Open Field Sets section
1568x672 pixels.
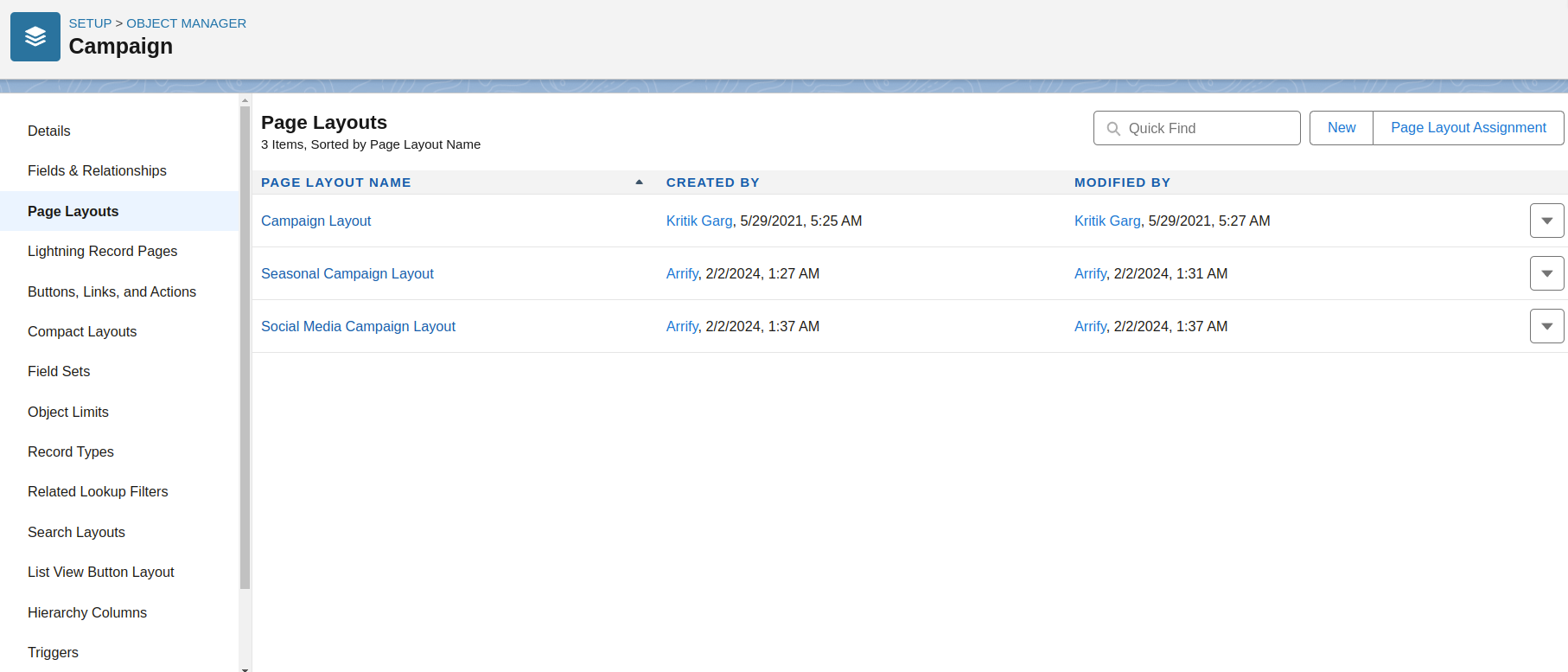coord(59,371)
